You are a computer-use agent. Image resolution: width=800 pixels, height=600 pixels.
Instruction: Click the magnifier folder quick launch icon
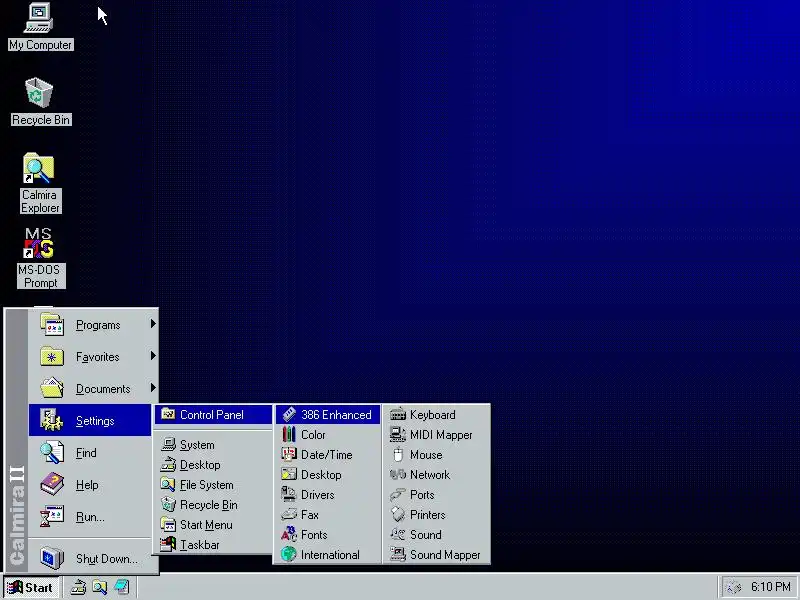pos(99,588)
